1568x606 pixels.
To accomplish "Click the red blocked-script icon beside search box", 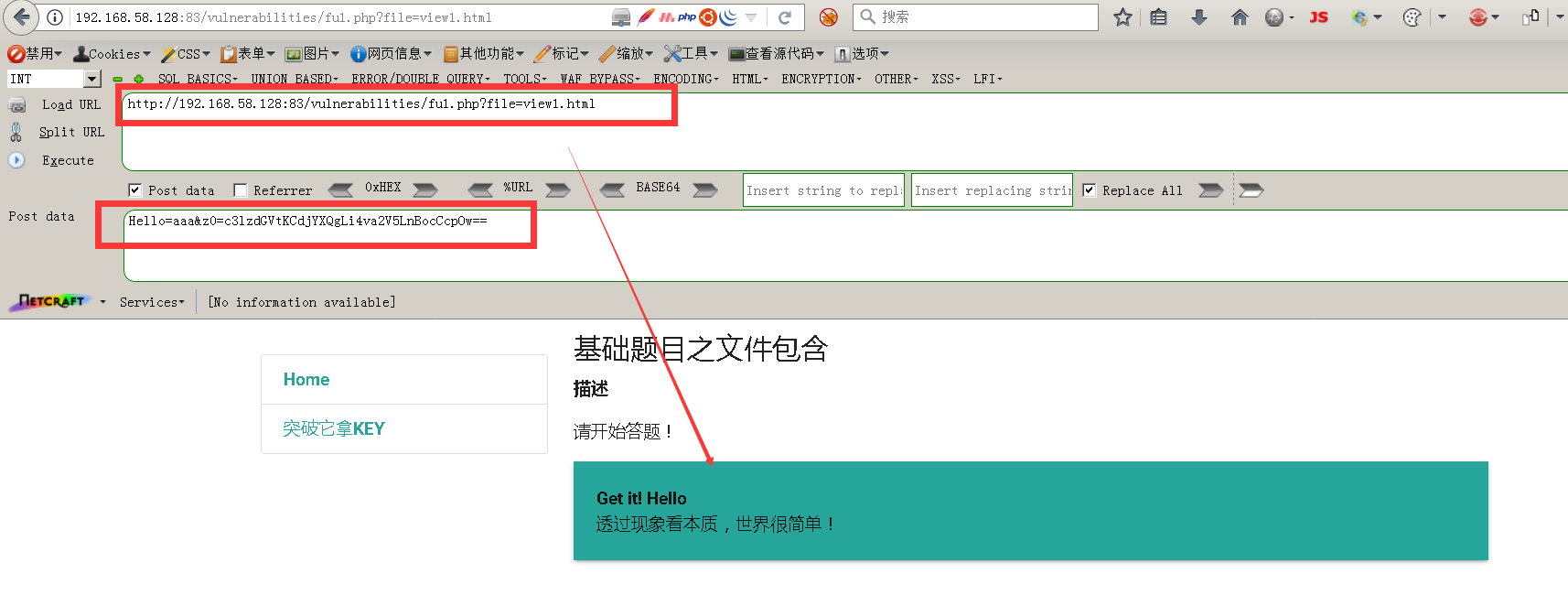I will pos(829,17).
